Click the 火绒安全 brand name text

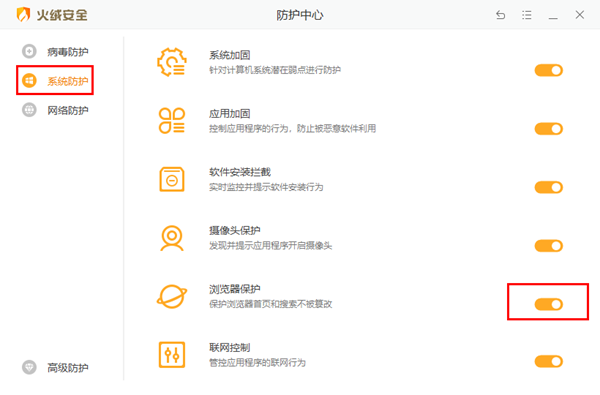pos(62,15)
